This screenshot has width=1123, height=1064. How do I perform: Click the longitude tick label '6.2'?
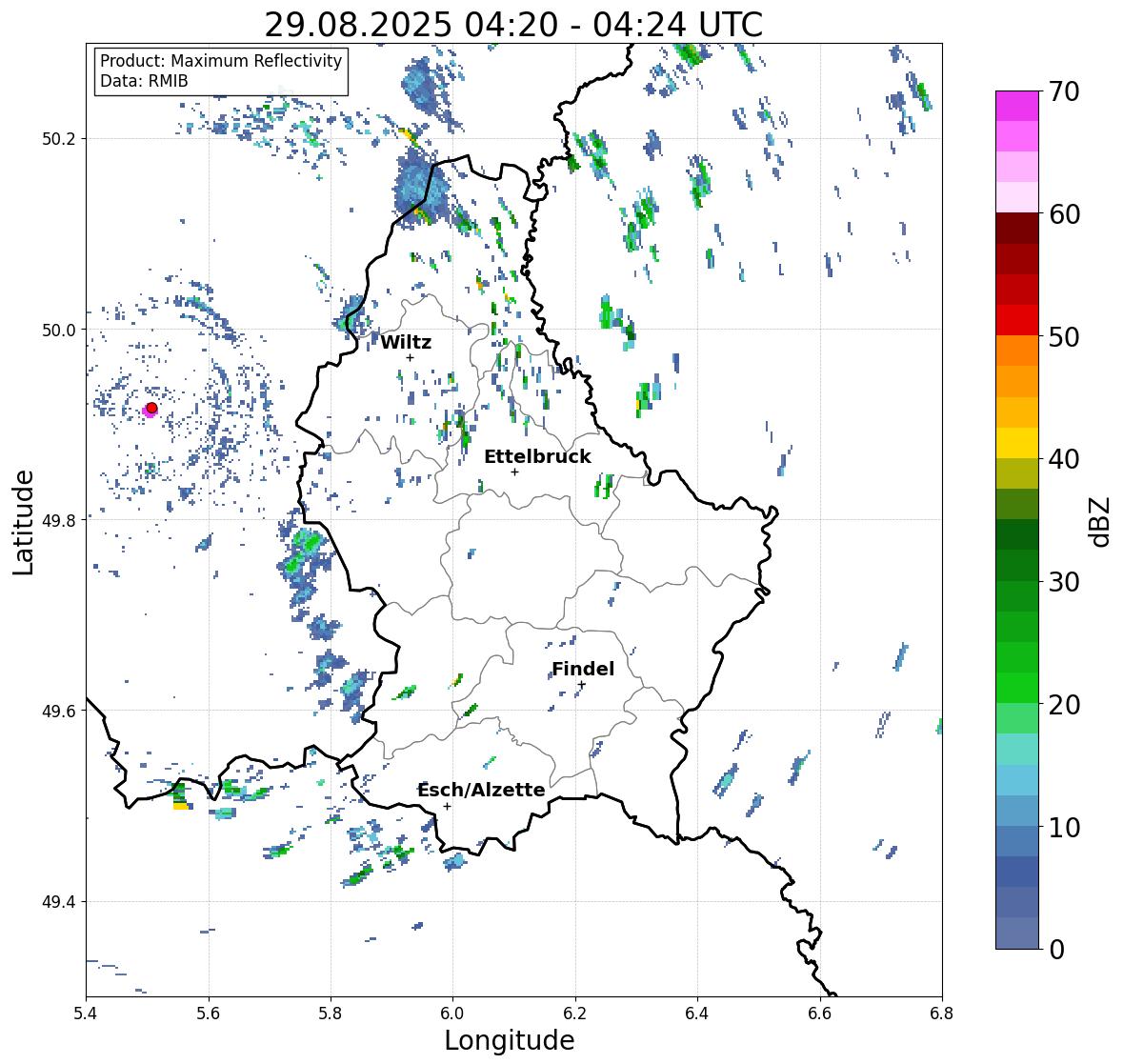tap(575, 1013)
